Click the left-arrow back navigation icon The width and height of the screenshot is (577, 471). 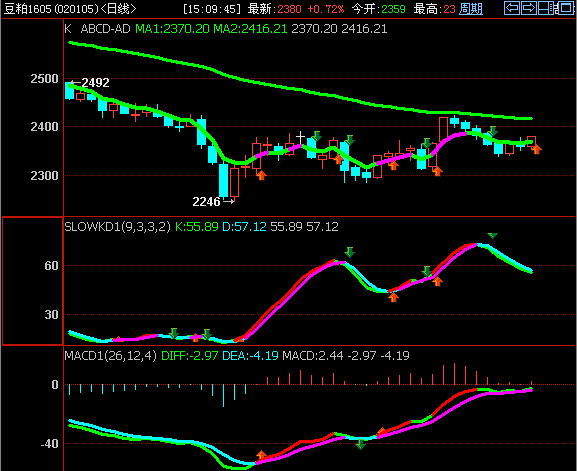tap(512, 8)
